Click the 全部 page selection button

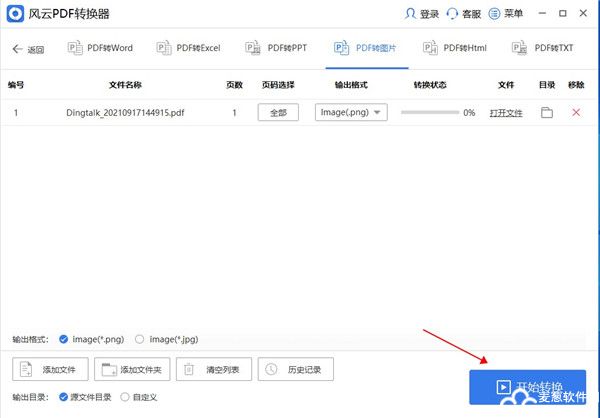[x=278, y=113]
